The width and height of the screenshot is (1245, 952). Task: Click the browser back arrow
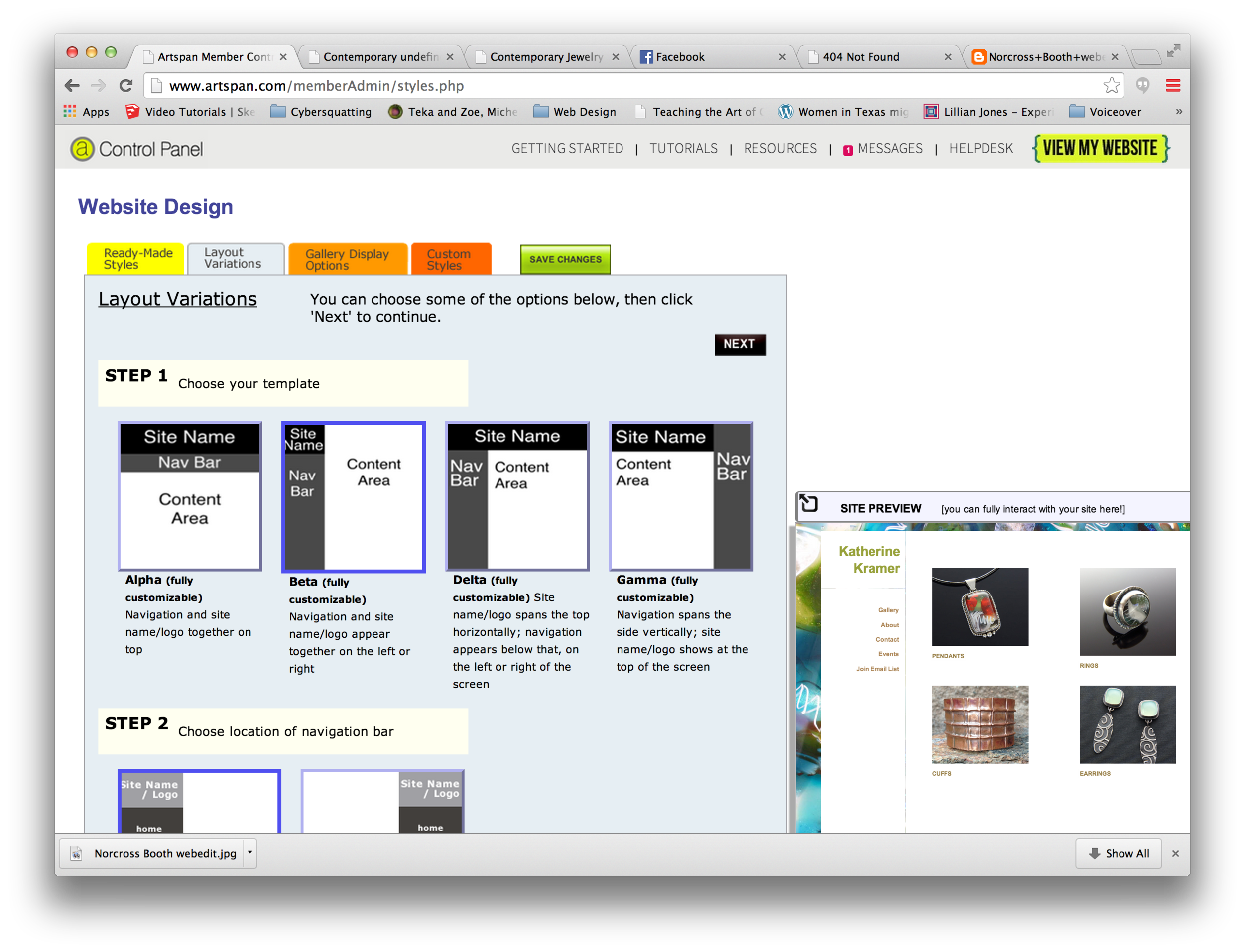tap(72, 86)
